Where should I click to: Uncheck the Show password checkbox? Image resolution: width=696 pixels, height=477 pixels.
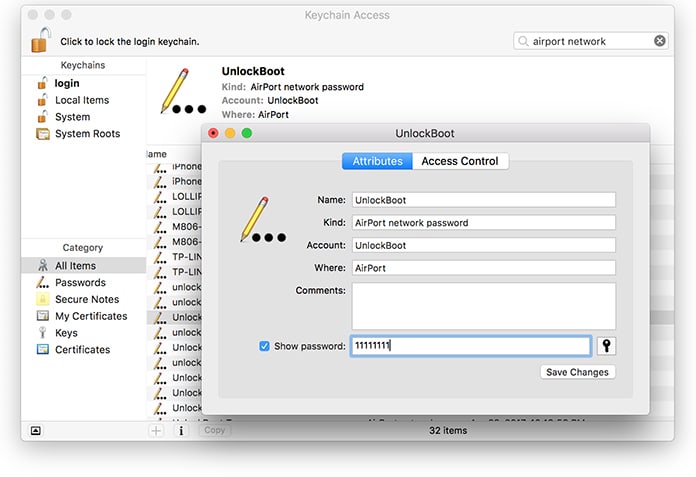click(x=264, y=346)
